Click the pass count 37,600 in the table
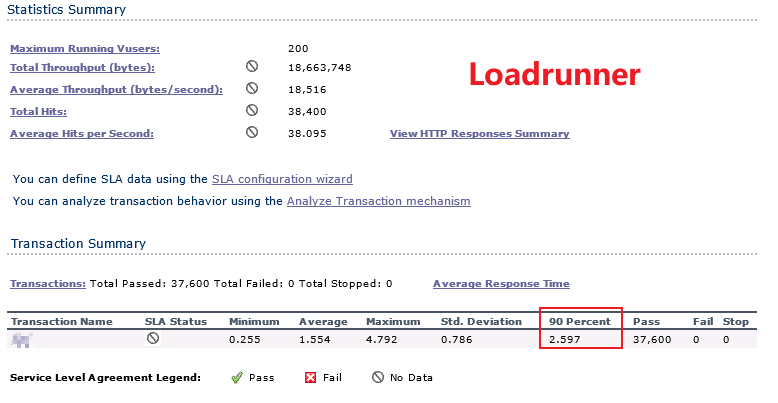The width and height of the screenshot is (778, 403). (652, 340)
